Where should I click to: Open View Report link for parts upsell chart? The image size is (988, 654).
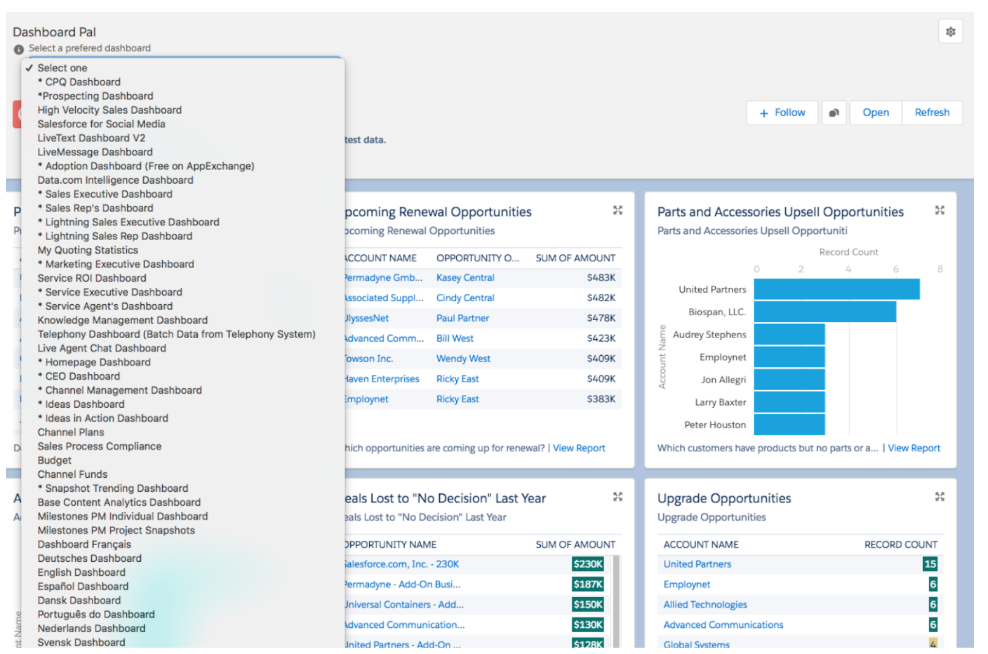tap(914, 448)
